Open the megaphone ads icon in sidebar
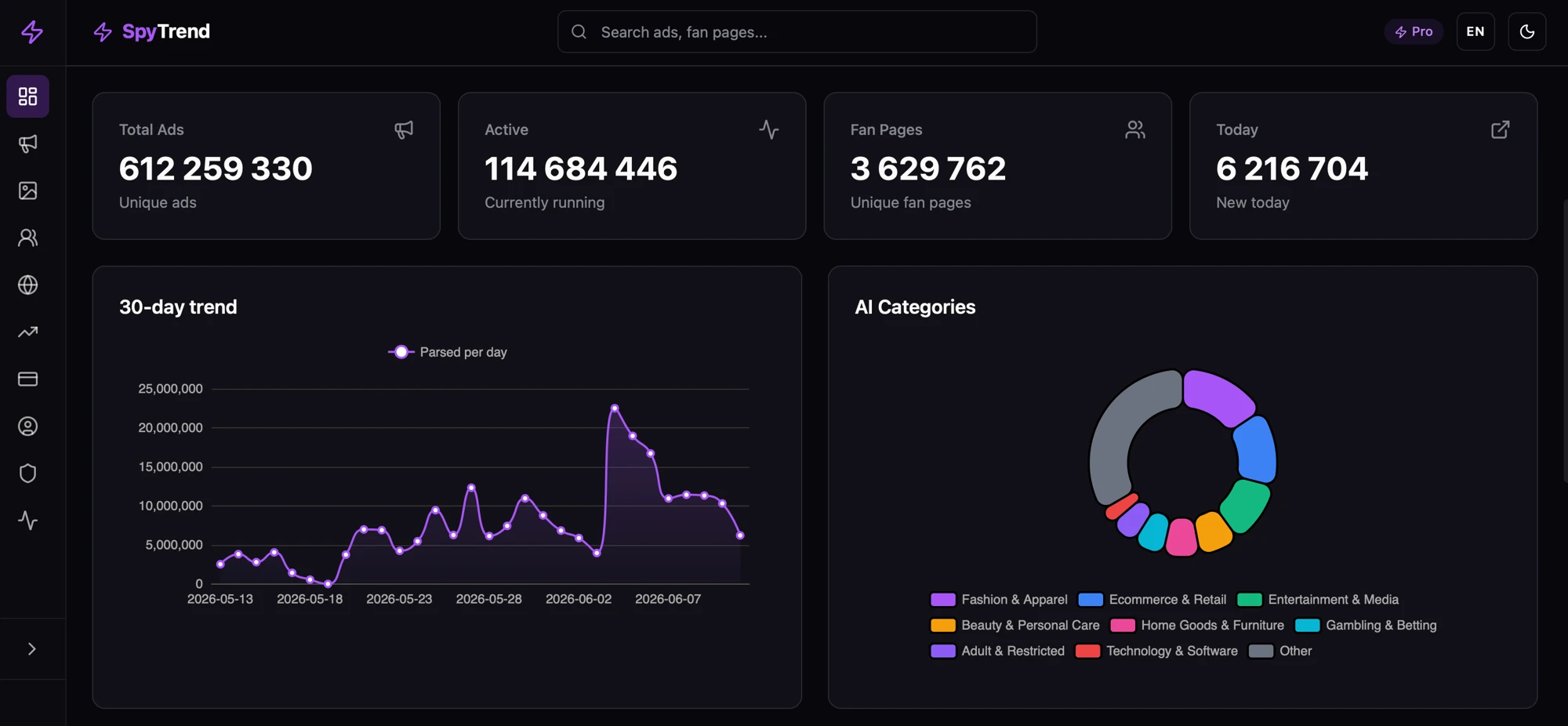The width and height of the screenshot is (1568, 726). coord(27,143)
